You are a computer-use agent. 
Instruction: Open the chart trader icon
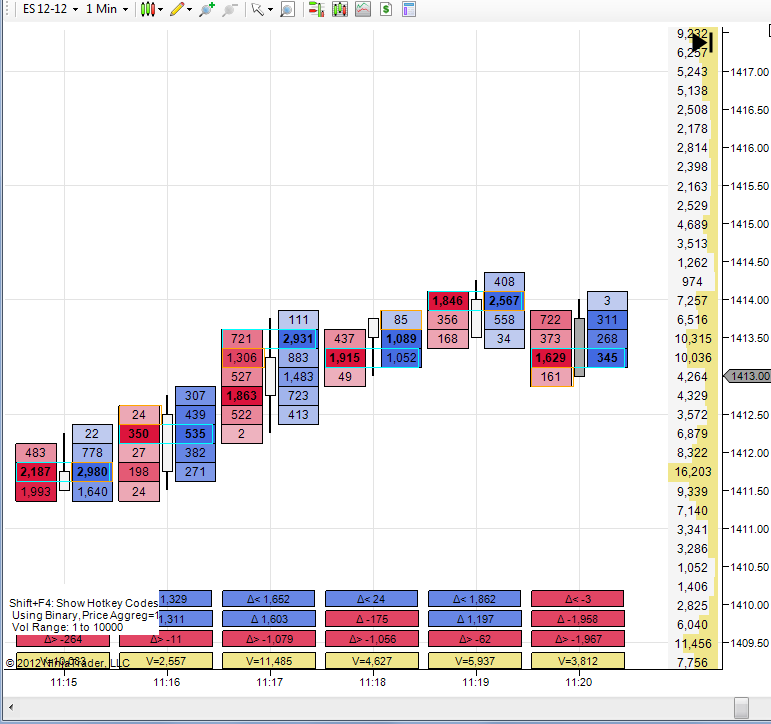click(316, 9)
